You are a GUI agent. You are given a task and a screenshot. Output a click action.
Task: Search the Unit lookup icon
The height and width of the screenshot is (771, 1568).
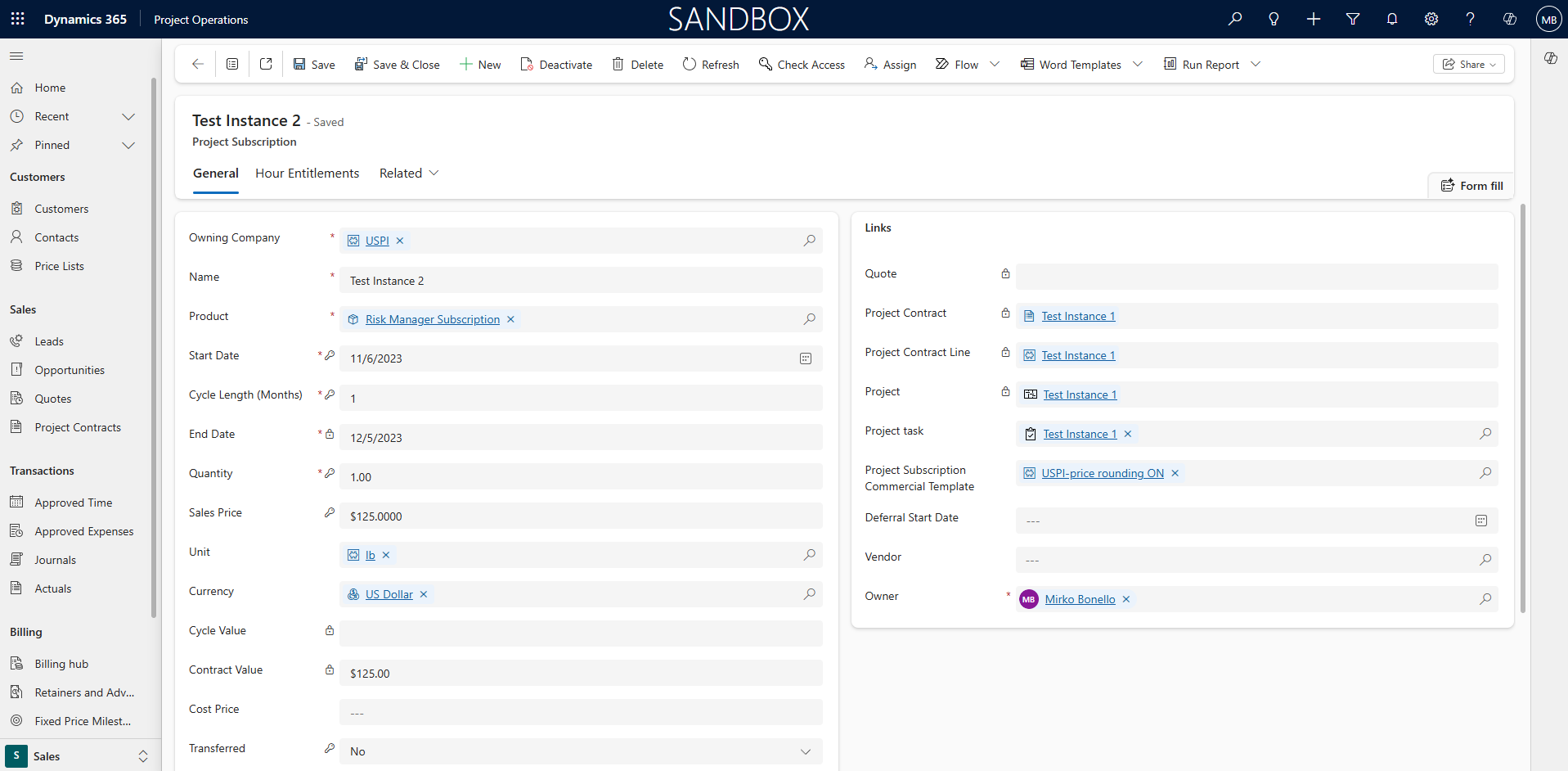pos(809,555)
